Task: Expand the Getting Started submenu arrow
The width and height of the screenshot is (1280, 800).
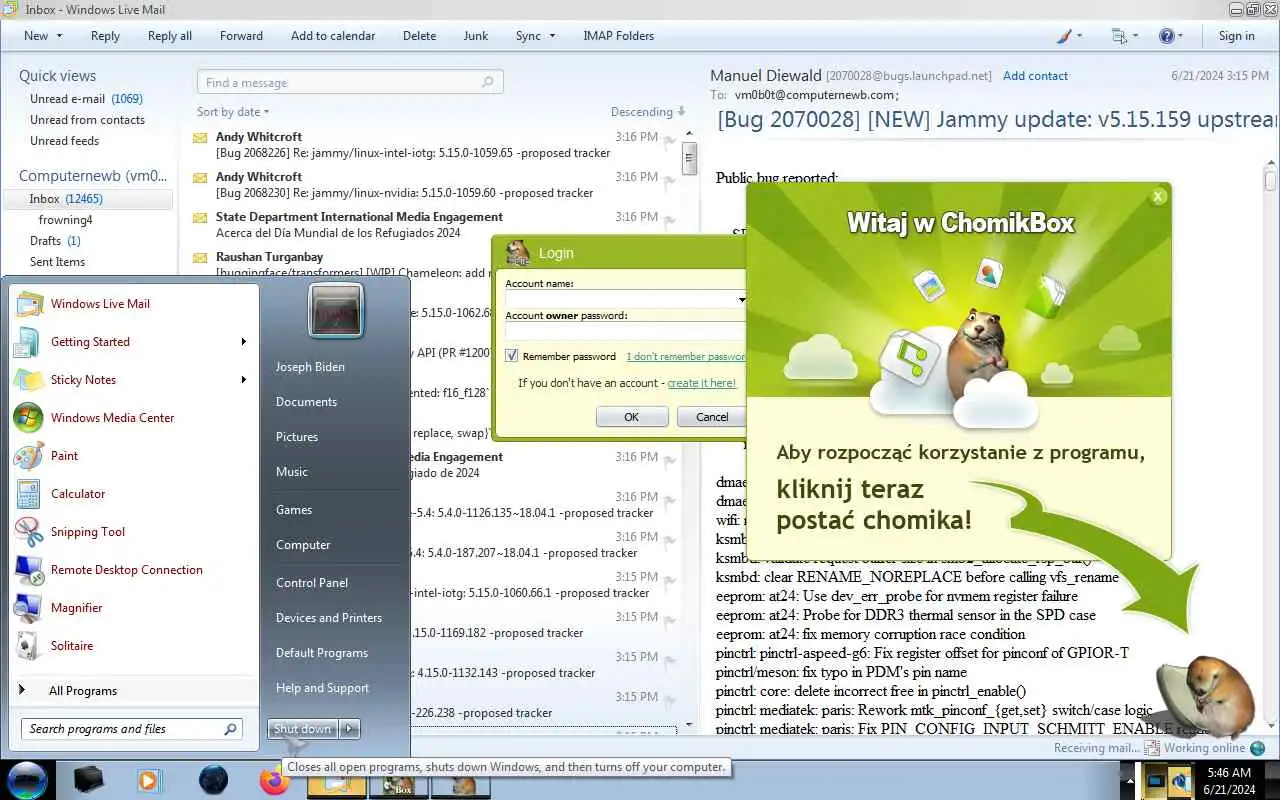Action: (243, 342)
